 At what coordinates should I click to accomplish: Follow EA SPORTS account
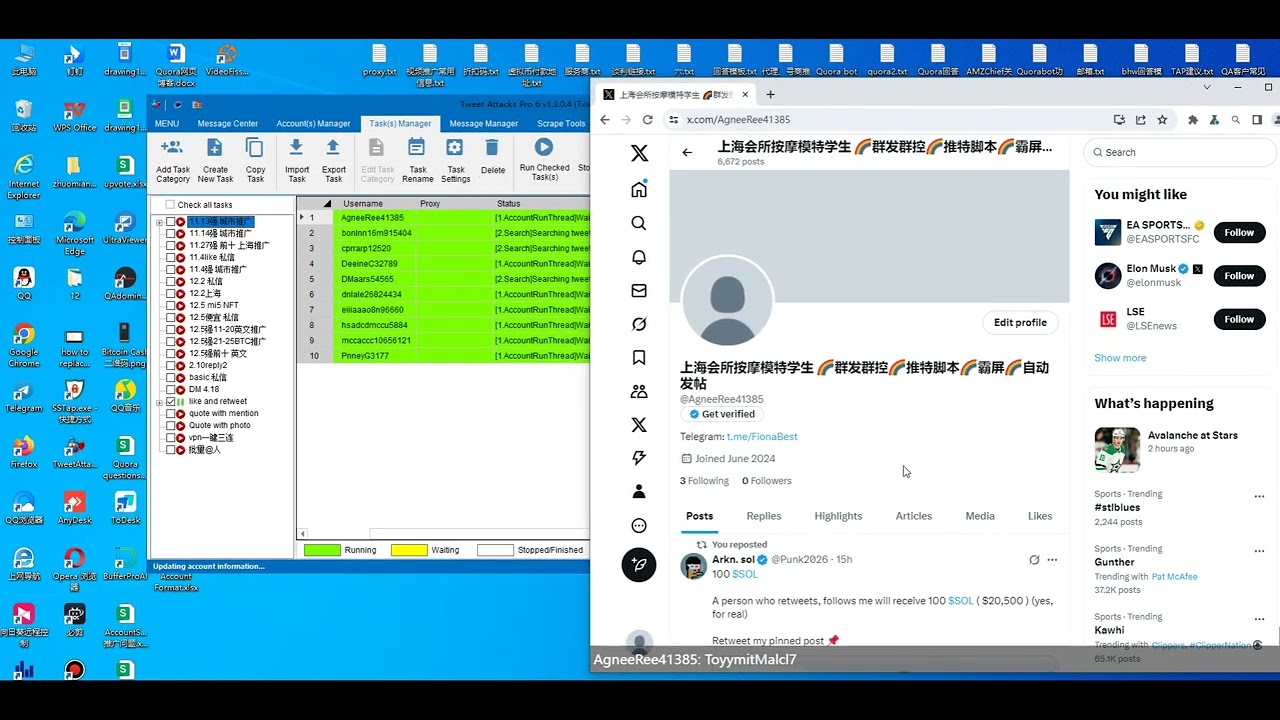click(1239, 233)
